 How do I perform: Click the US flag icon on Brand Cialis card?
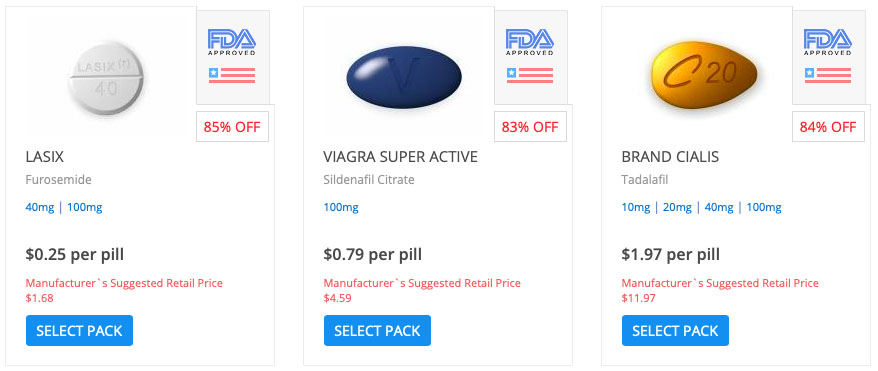point(828,75)
